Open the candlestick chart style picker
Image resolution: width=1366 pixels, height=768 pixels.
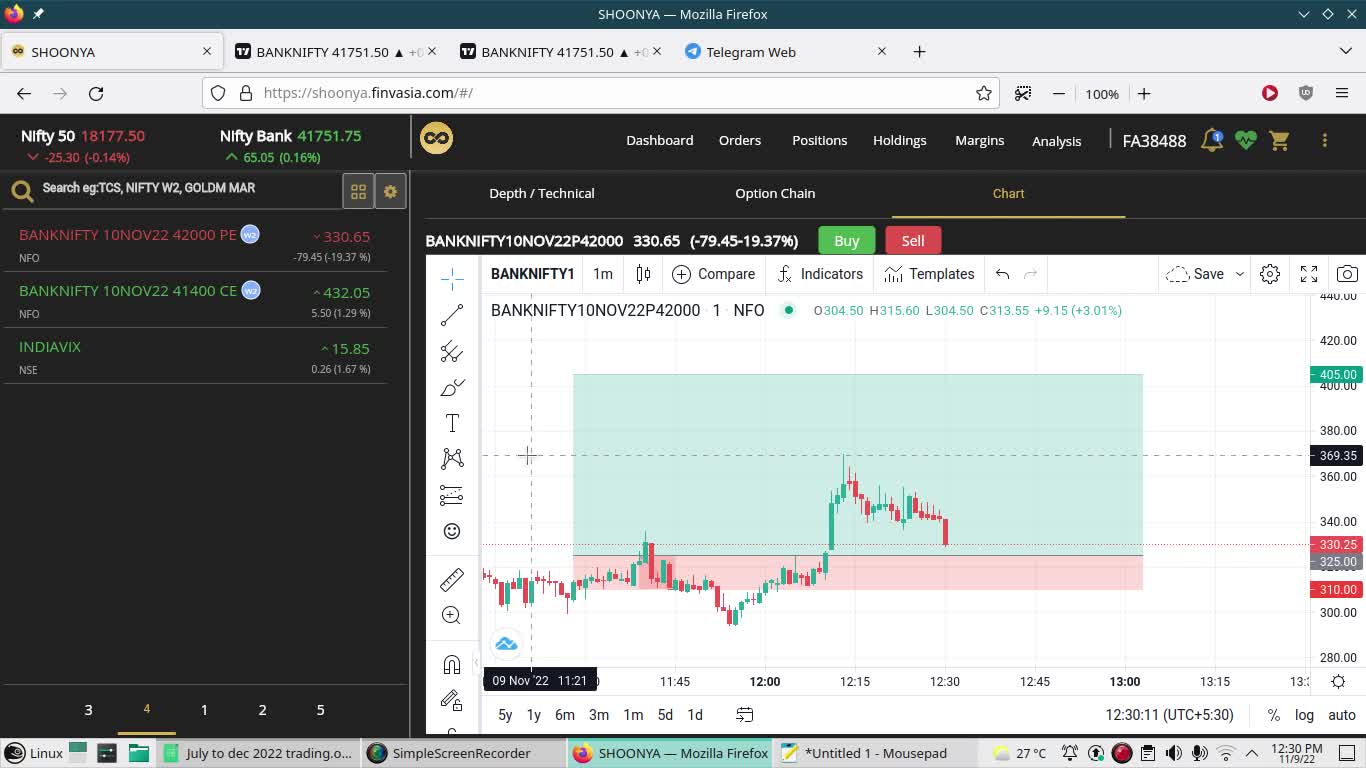(x=643, y=274)
